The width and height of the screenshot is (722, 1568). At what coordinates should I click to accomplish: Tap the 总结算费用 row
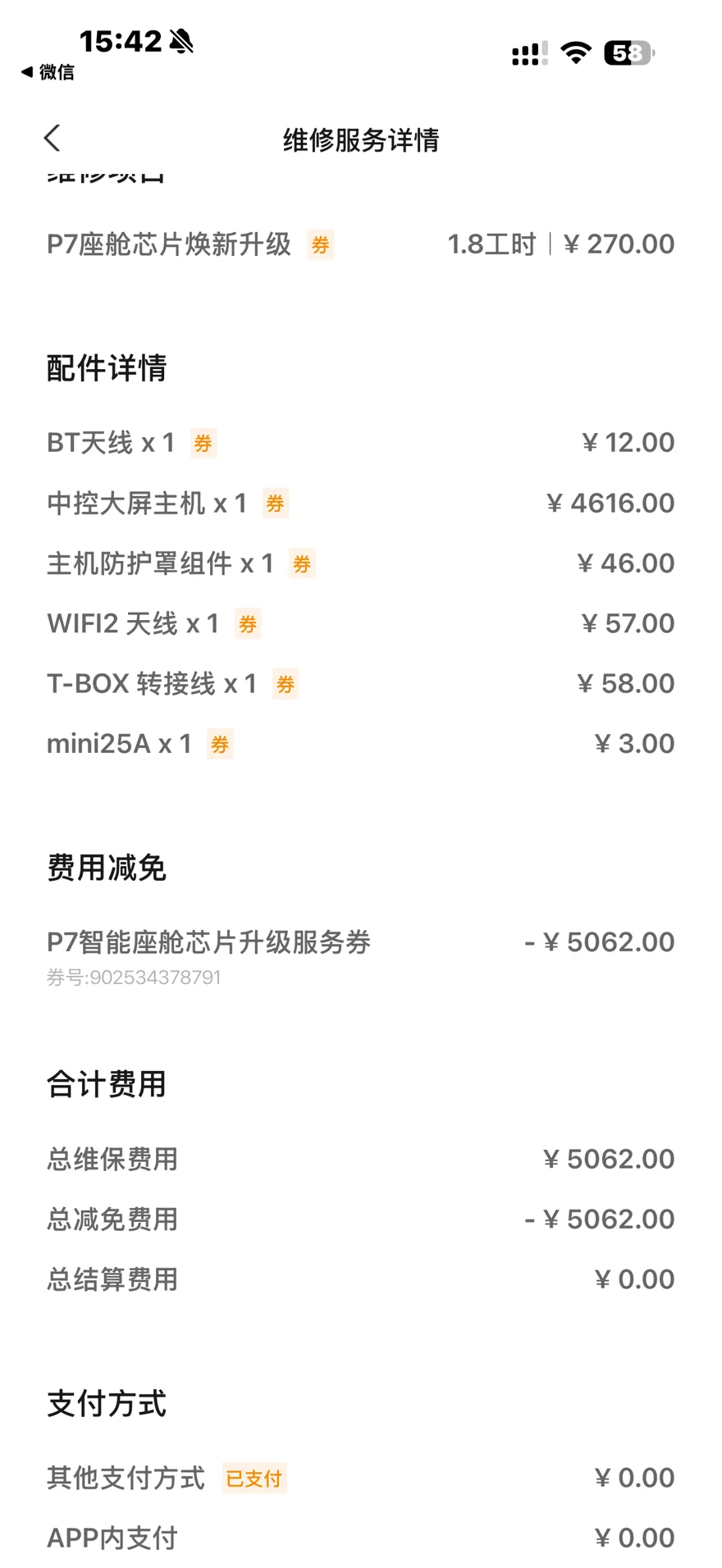(x=361, y=1279)
